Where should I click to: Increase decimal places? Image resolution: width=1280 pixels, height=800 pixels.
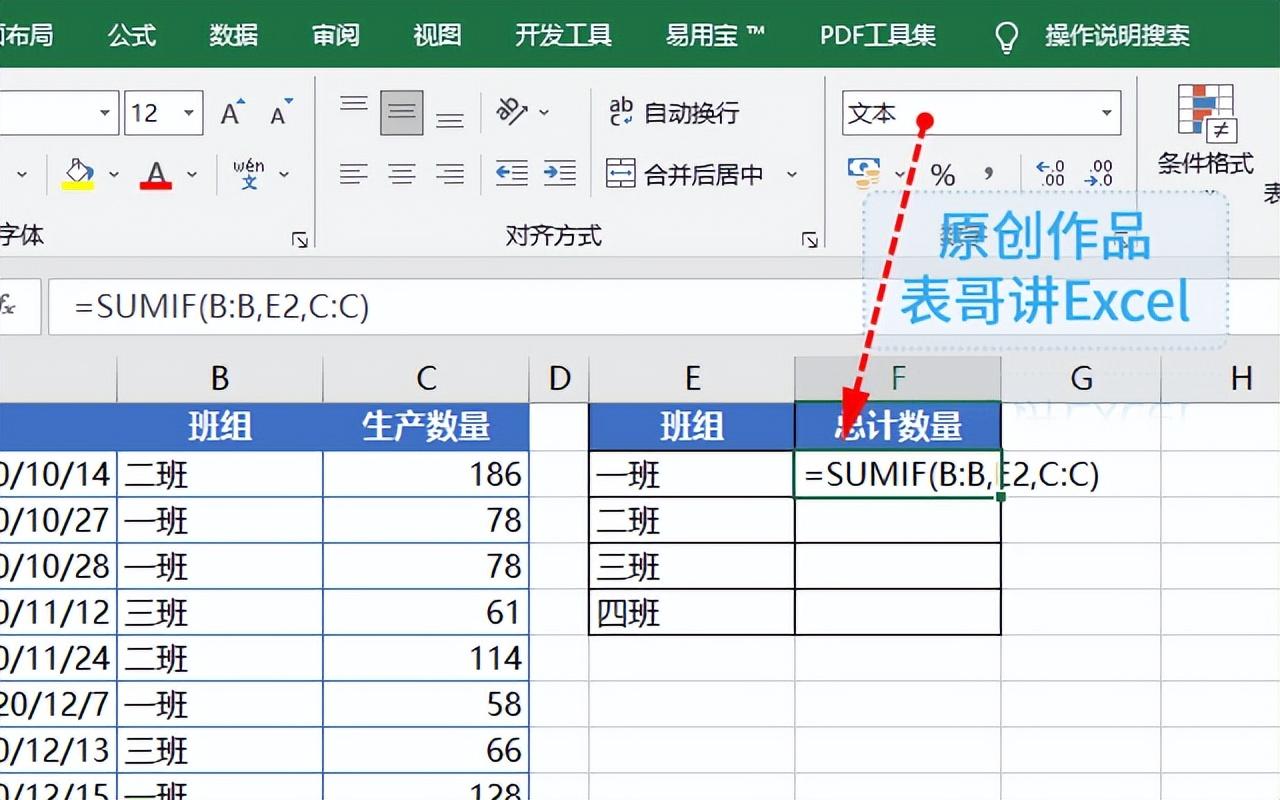pyautogui.click(x=1049, y=175)
